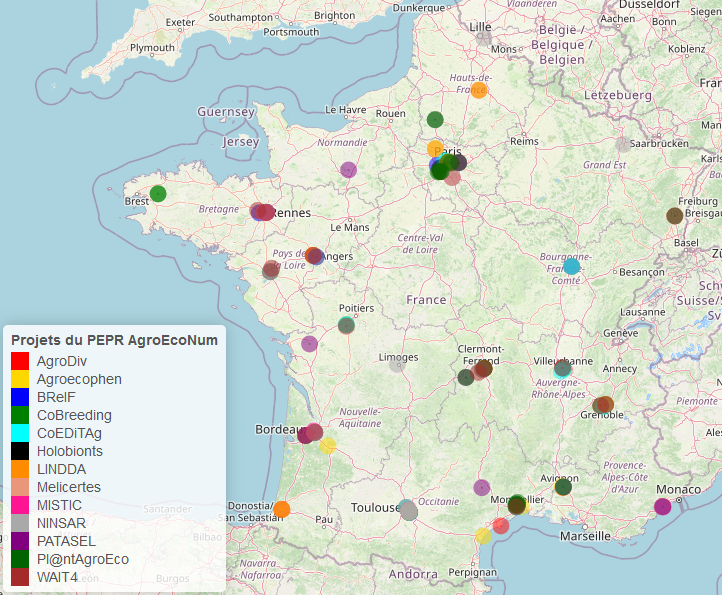
Task: Click the "Le Mans" city label
Action: 349,228
